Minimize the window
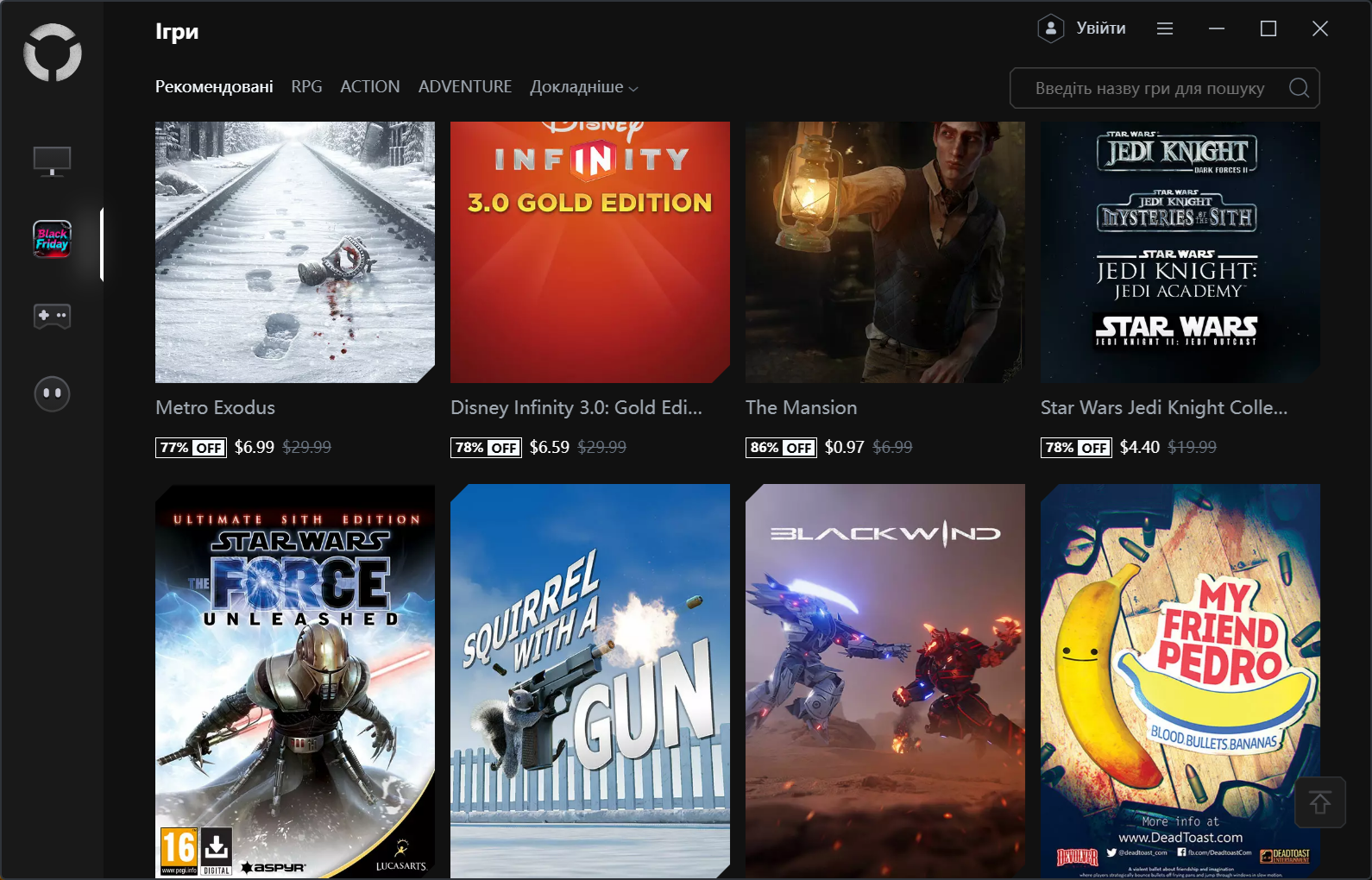 (1217, 28)
